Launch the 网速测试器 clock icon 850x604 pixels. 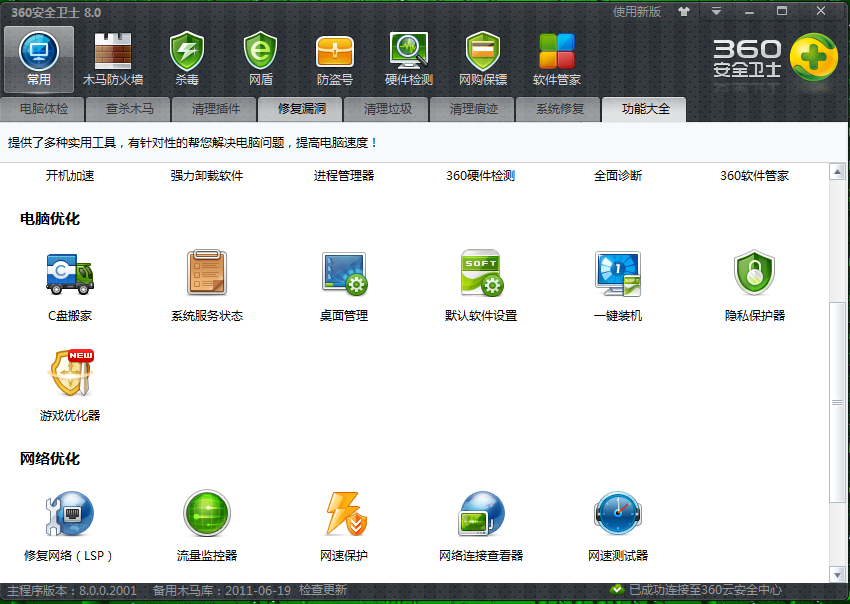click(618, 513)
